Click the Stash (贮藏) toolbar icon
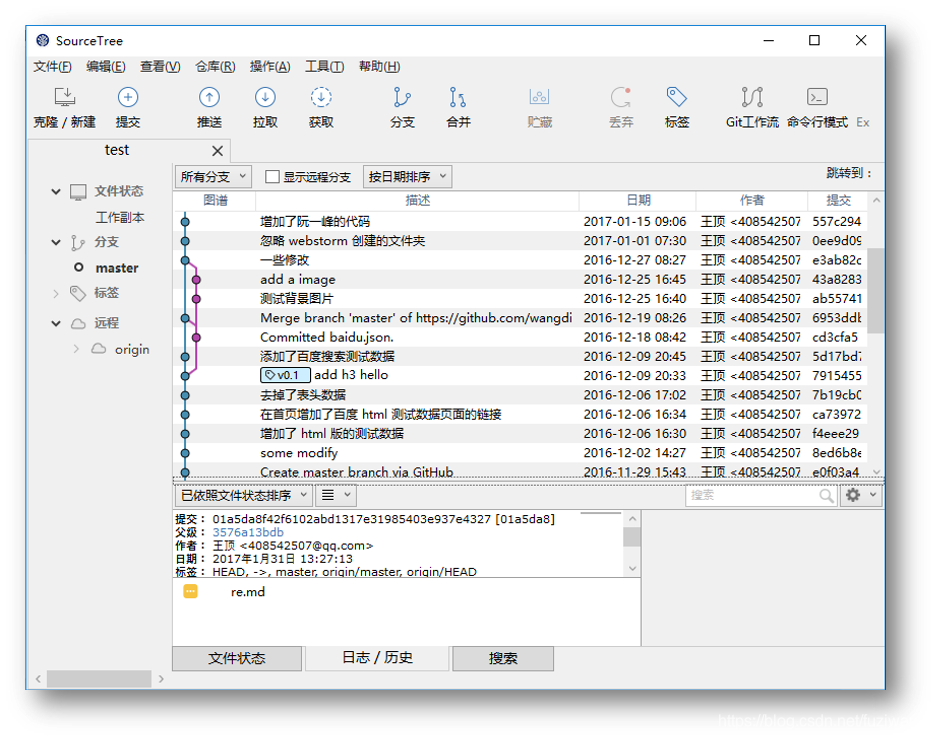 tap(539, 97)
